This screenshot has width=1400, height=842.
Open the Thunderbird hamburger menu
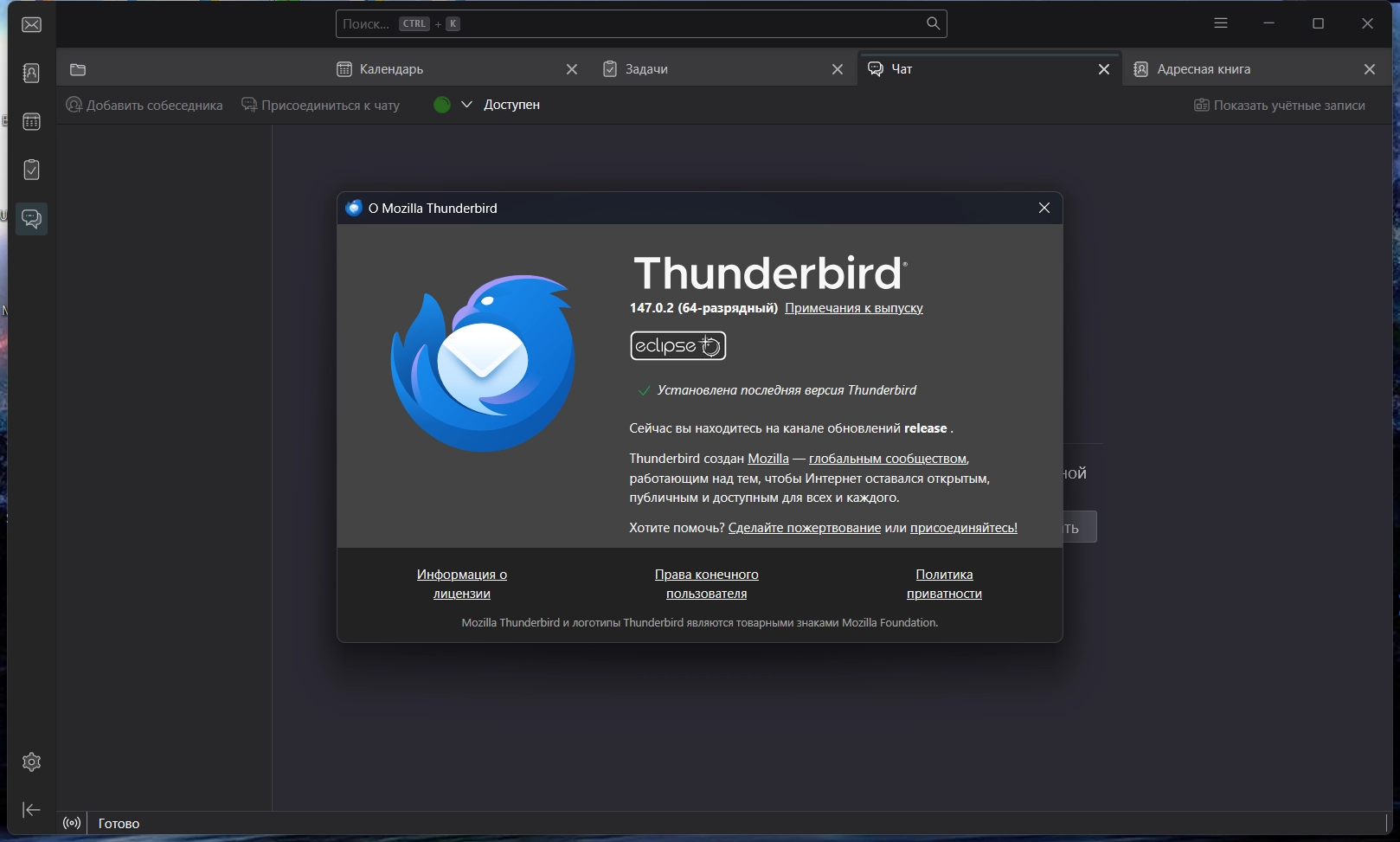[1221, 23]
